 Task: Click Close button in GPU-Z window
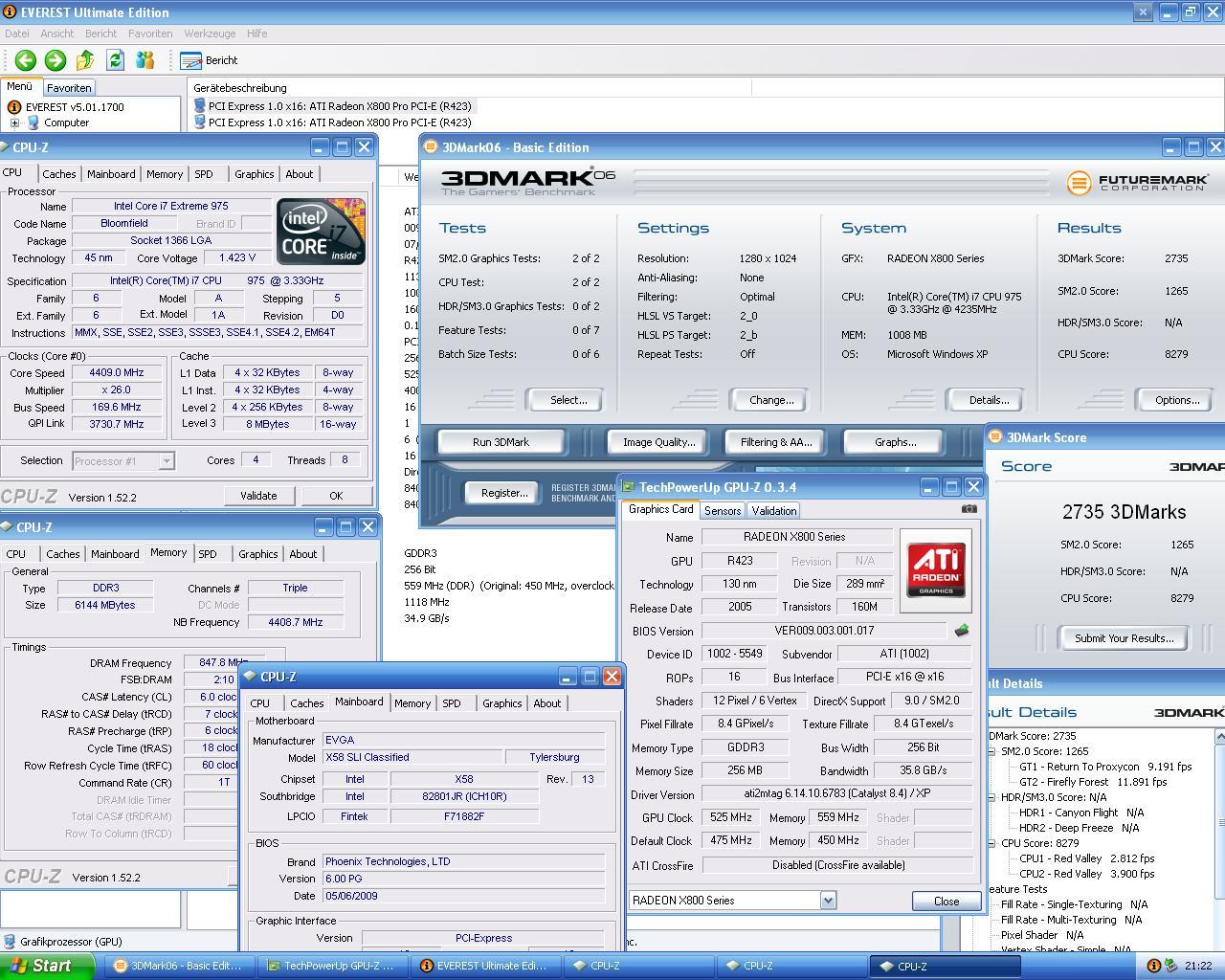pyautogui.click(x=947, y=902)
